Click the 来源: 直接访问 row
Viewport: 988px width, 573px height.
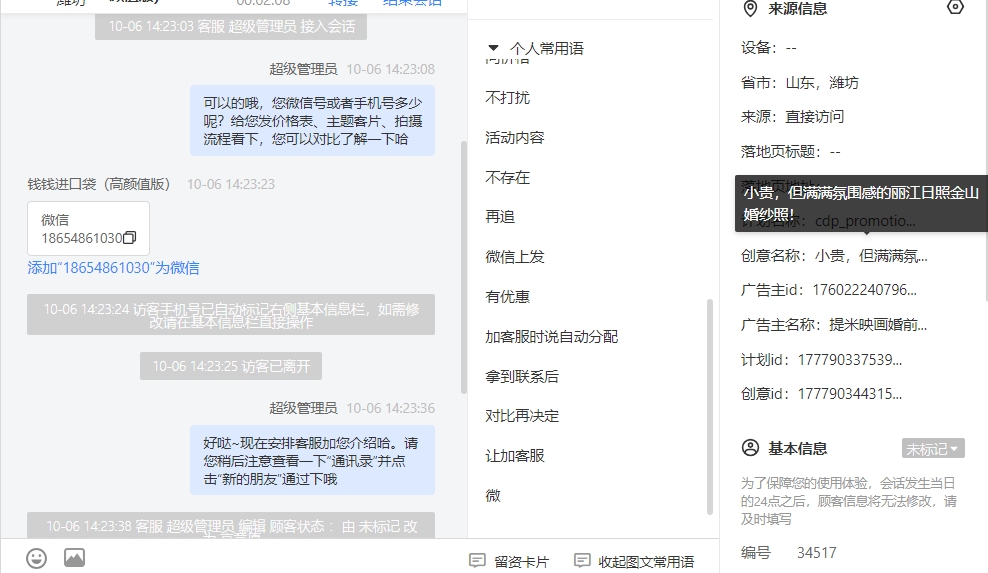[792, 117]
